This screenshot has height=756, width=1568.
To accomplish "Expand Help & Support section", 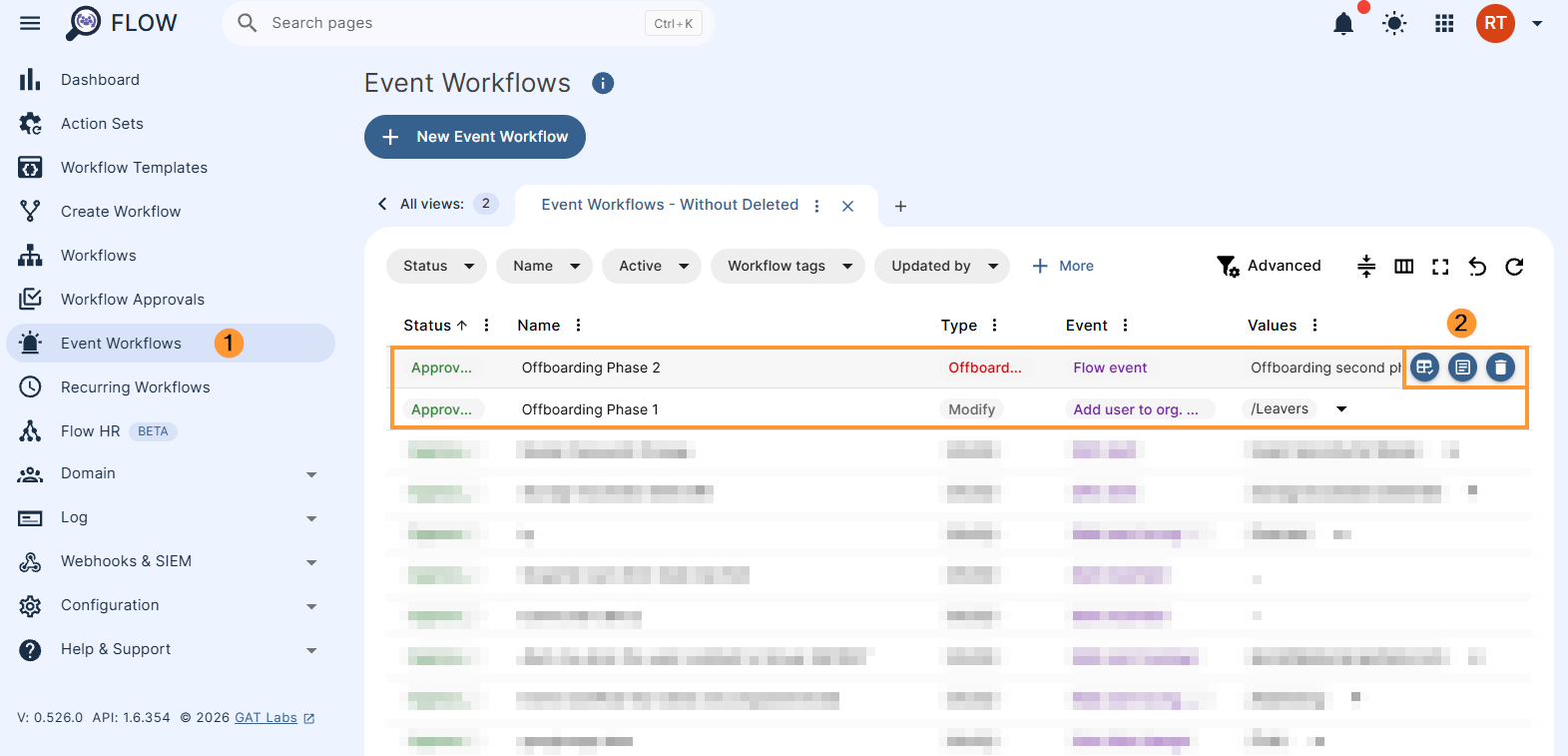I will tap(171, 649).
